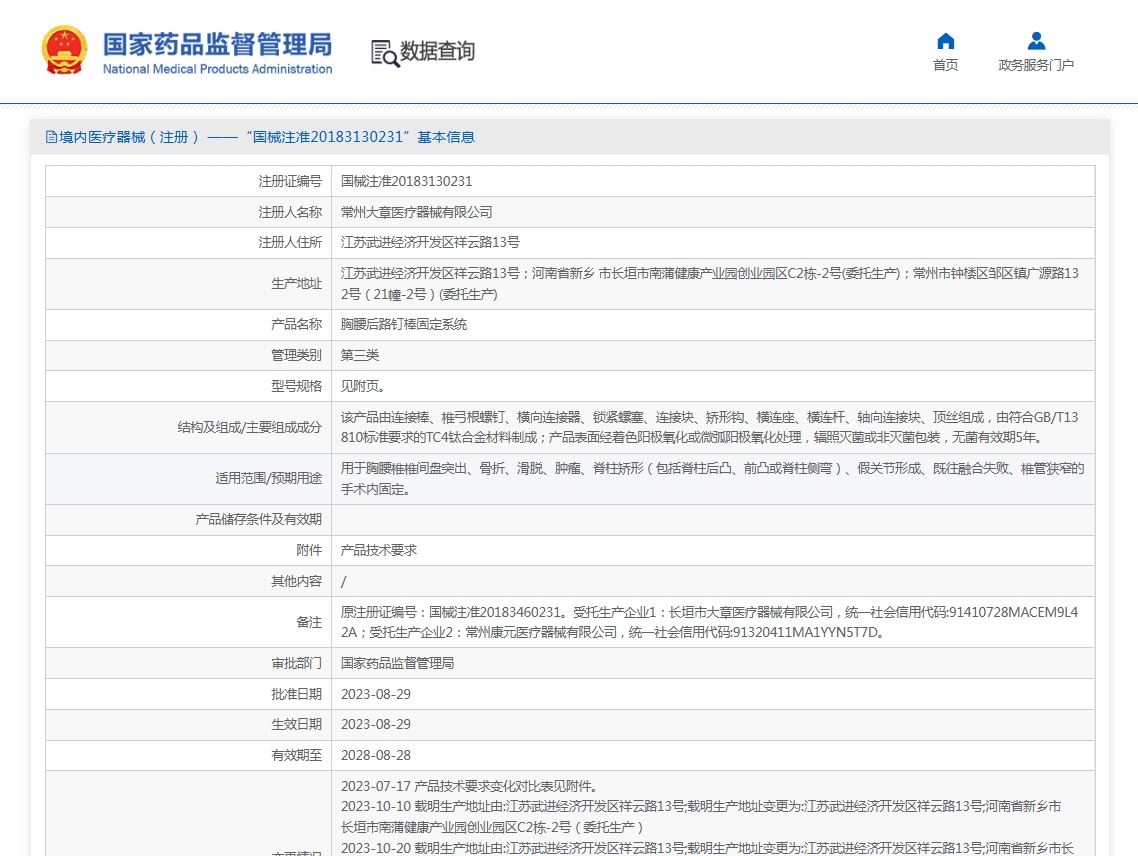Click the national emblem logo
1138x856 pixels.
[x=65, y=50]
